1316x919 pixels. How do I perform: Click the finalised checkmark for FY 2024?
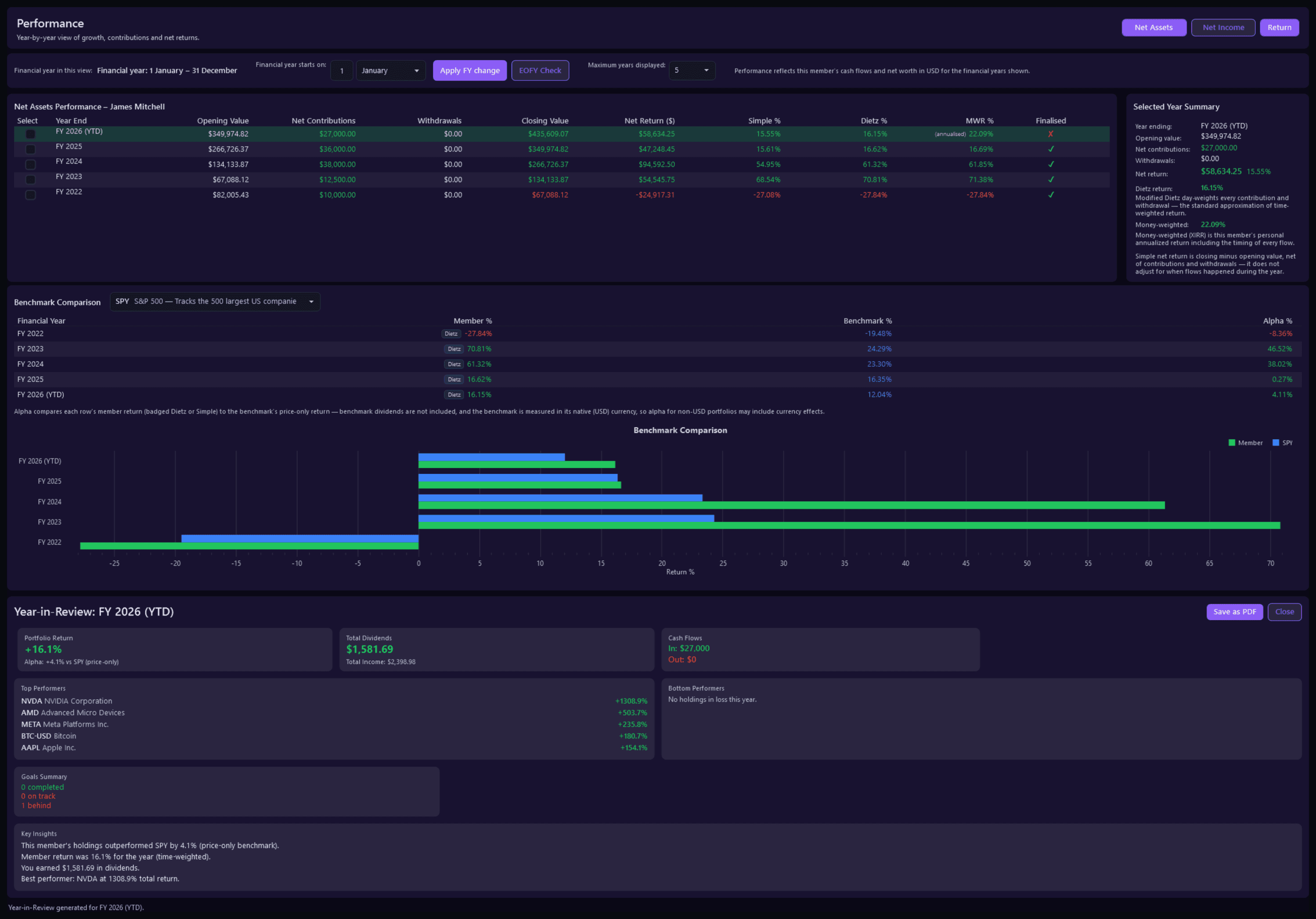click(x=1050, y=165)
